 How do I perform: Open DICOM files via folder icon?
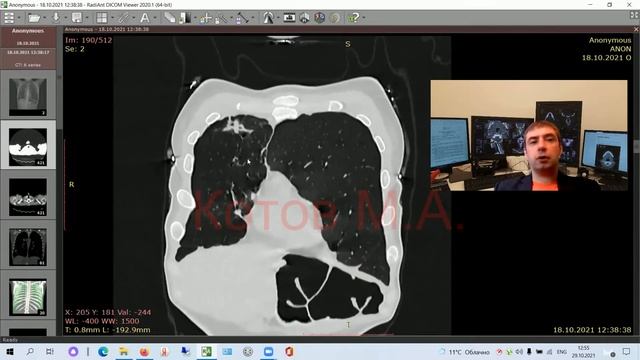[x=34, y=18]
